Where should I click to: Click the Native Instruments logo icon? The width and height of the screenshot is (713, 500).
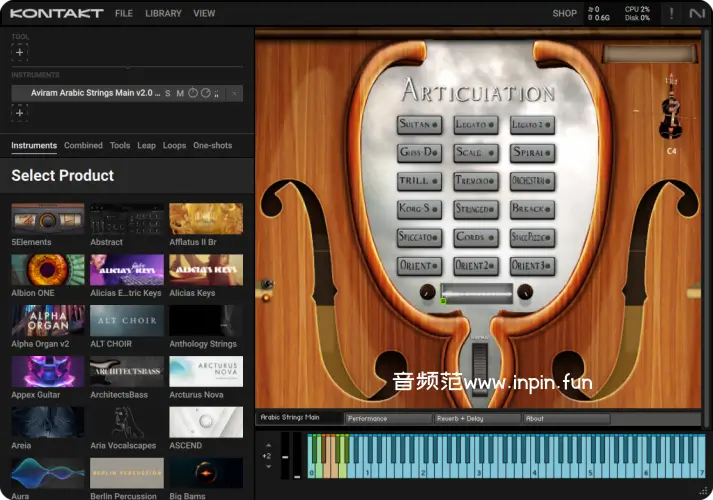click(x=696, y=13)
